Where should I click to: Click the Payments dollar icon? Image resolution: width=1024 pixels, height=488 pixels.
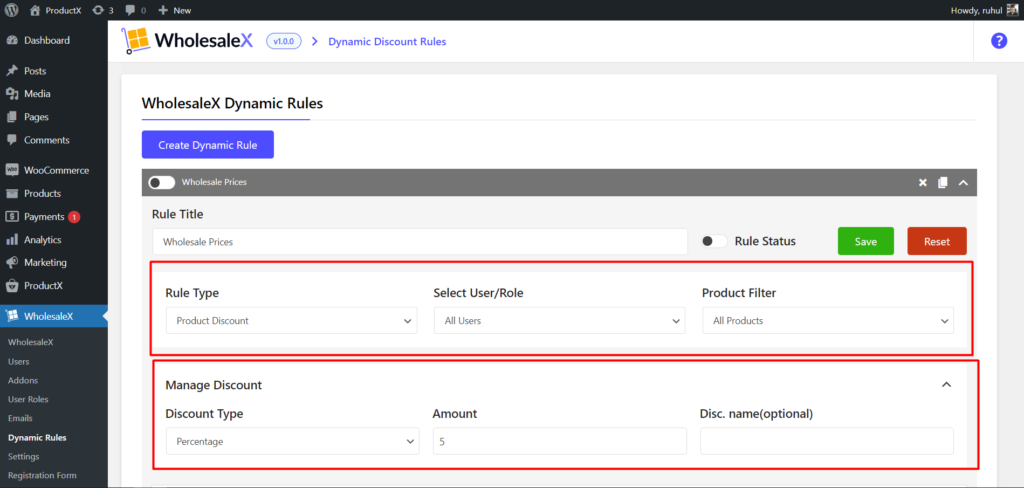pos(12,216)
